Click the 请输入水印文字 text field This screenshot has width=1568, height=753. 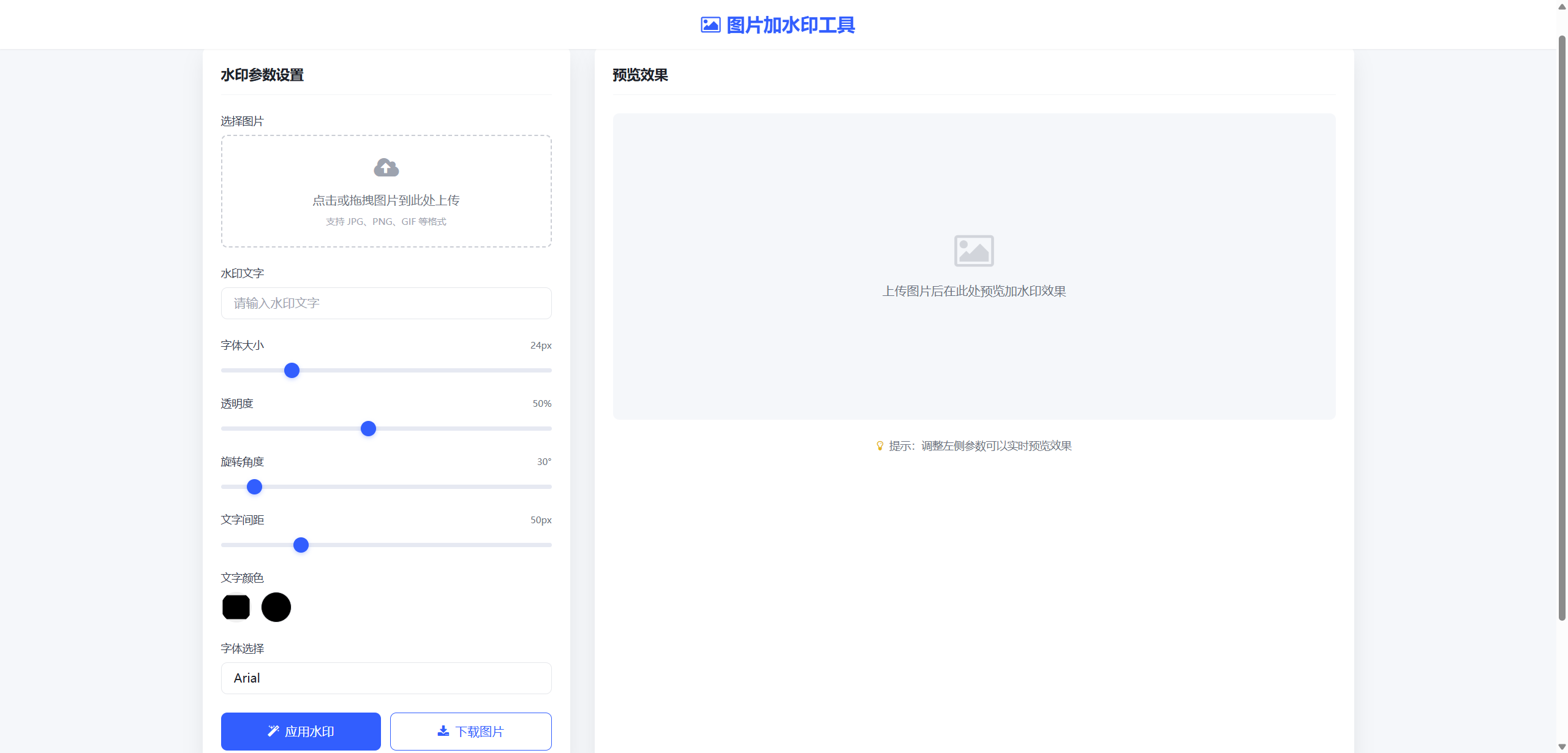(x=386, y=303)
